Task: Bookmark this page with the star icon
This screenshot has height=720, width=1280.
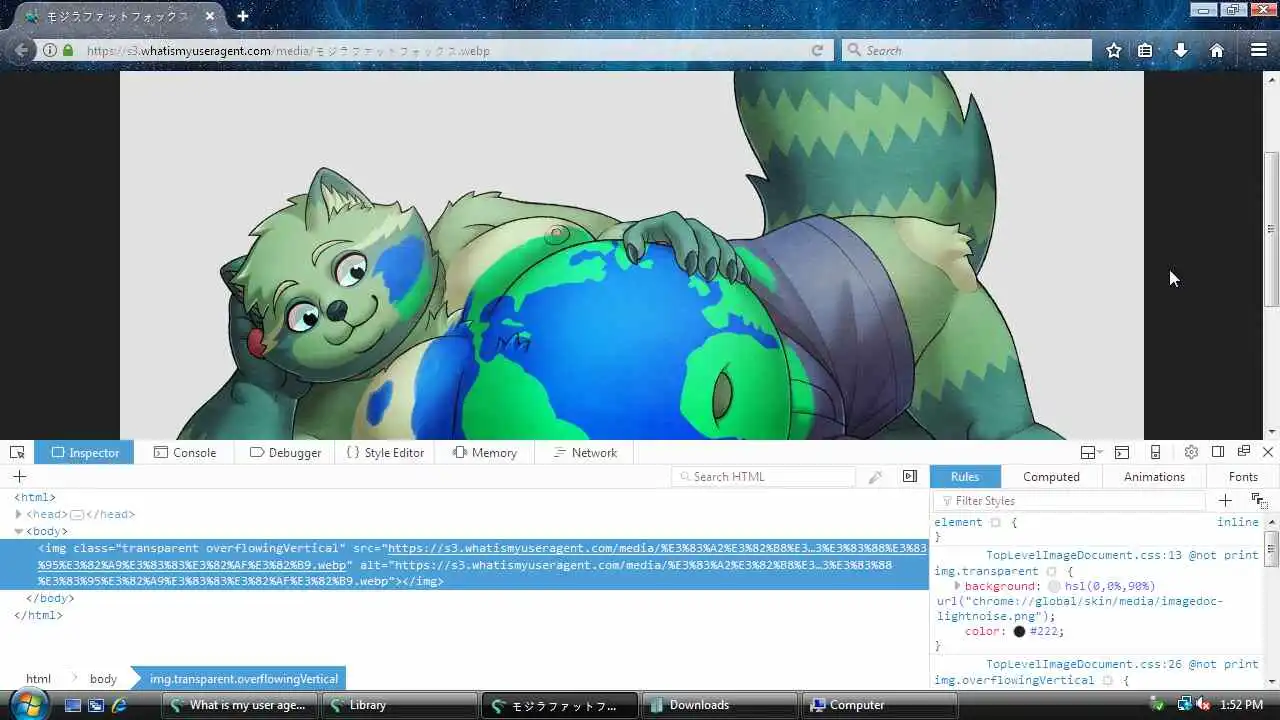Action: (1113, 50)
